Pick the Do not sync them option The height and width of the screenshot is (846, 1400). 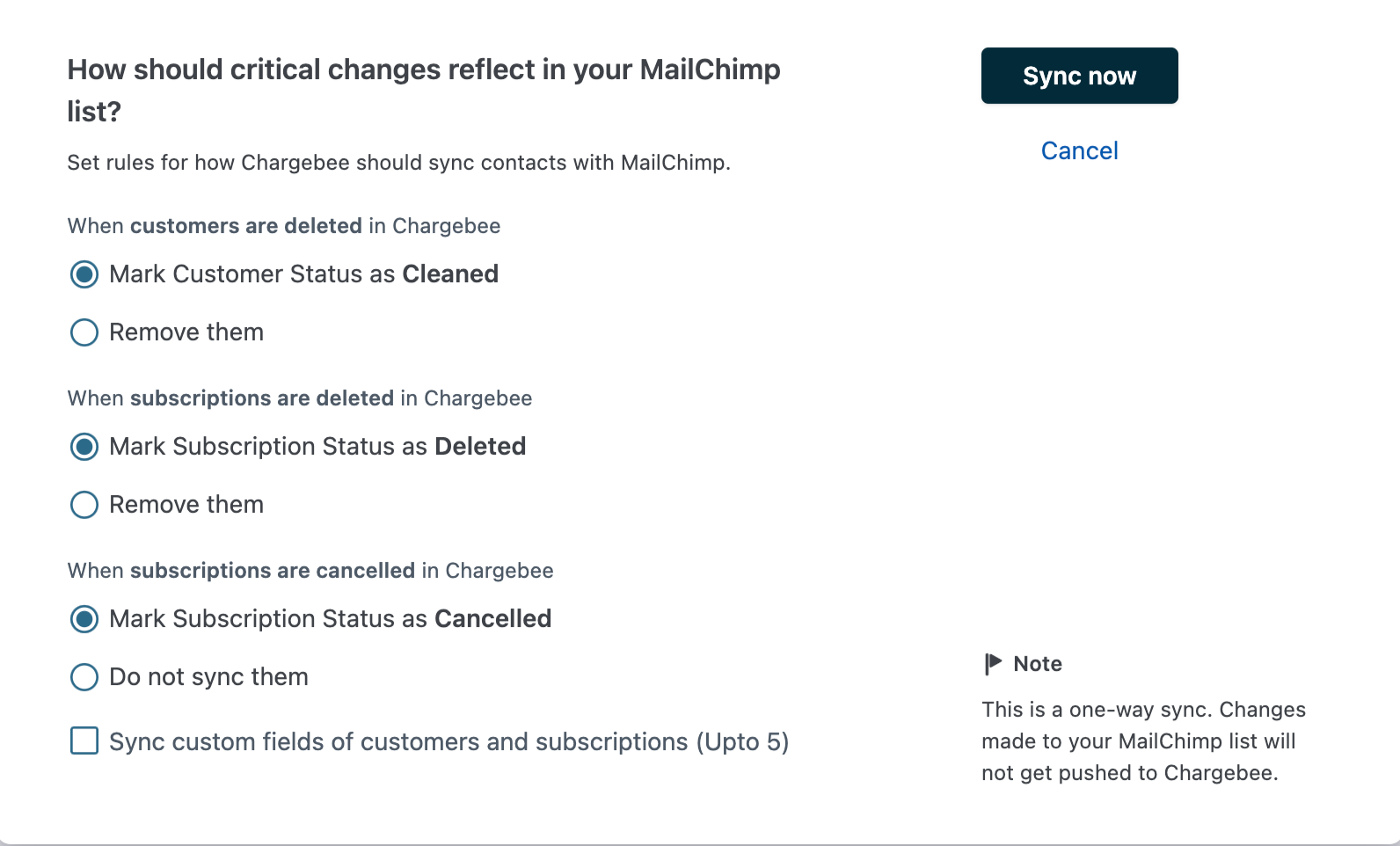click(x=84, y=677)
